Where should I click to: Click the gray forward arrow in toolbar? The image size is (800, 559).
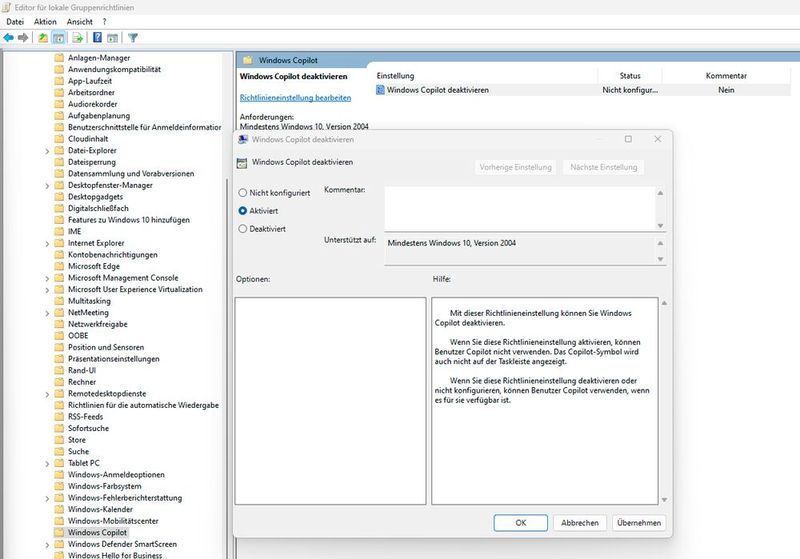(x=23, y=38)
